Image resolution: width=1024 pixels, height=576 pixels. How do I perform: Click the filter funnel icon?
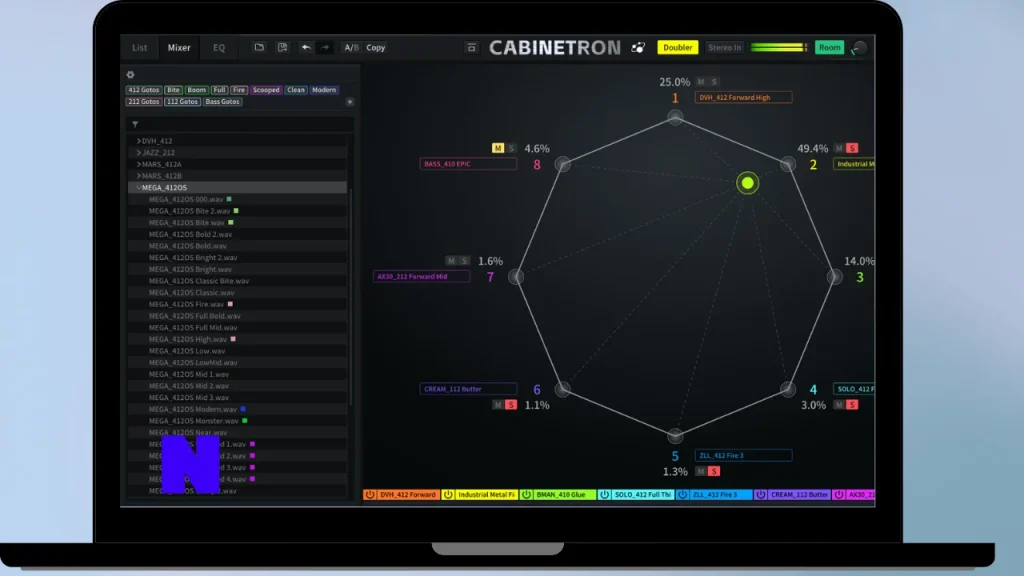click(135, 124)
